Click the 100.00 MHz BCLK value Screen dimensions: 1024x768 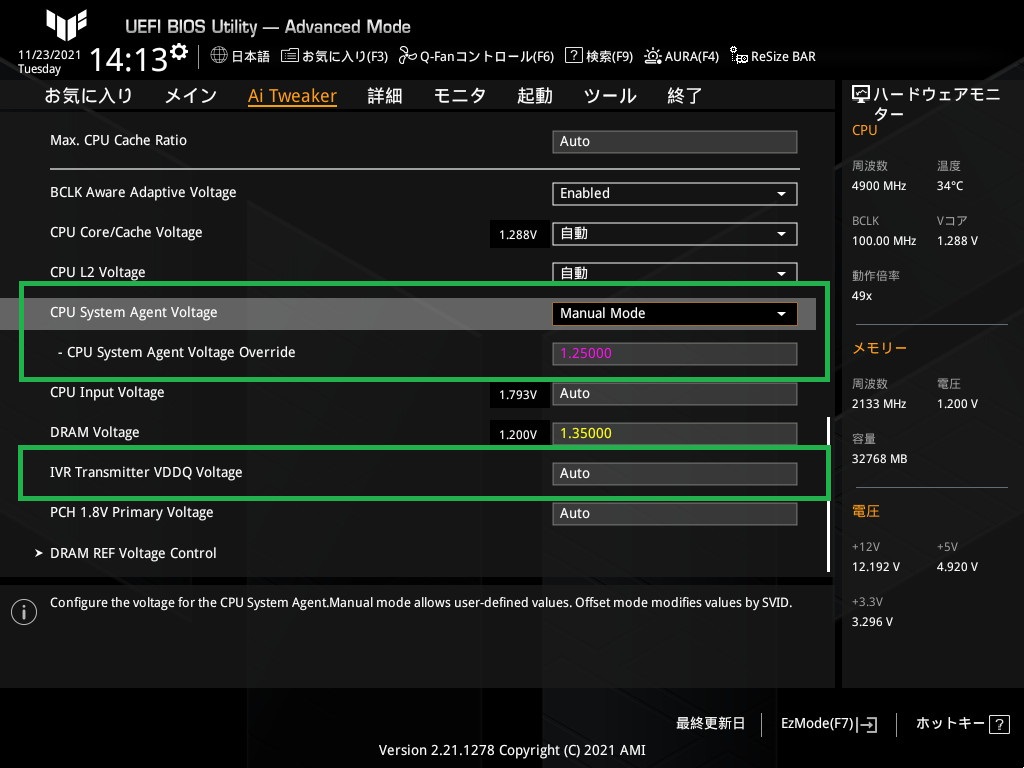tap(884, 241)
